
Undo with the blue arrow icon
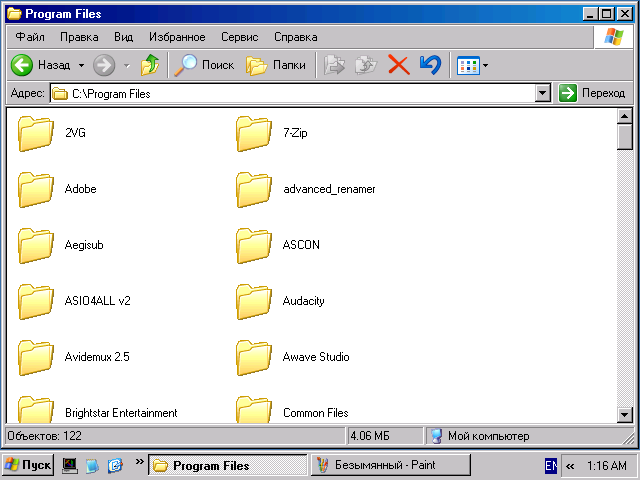tap(430, 65)
